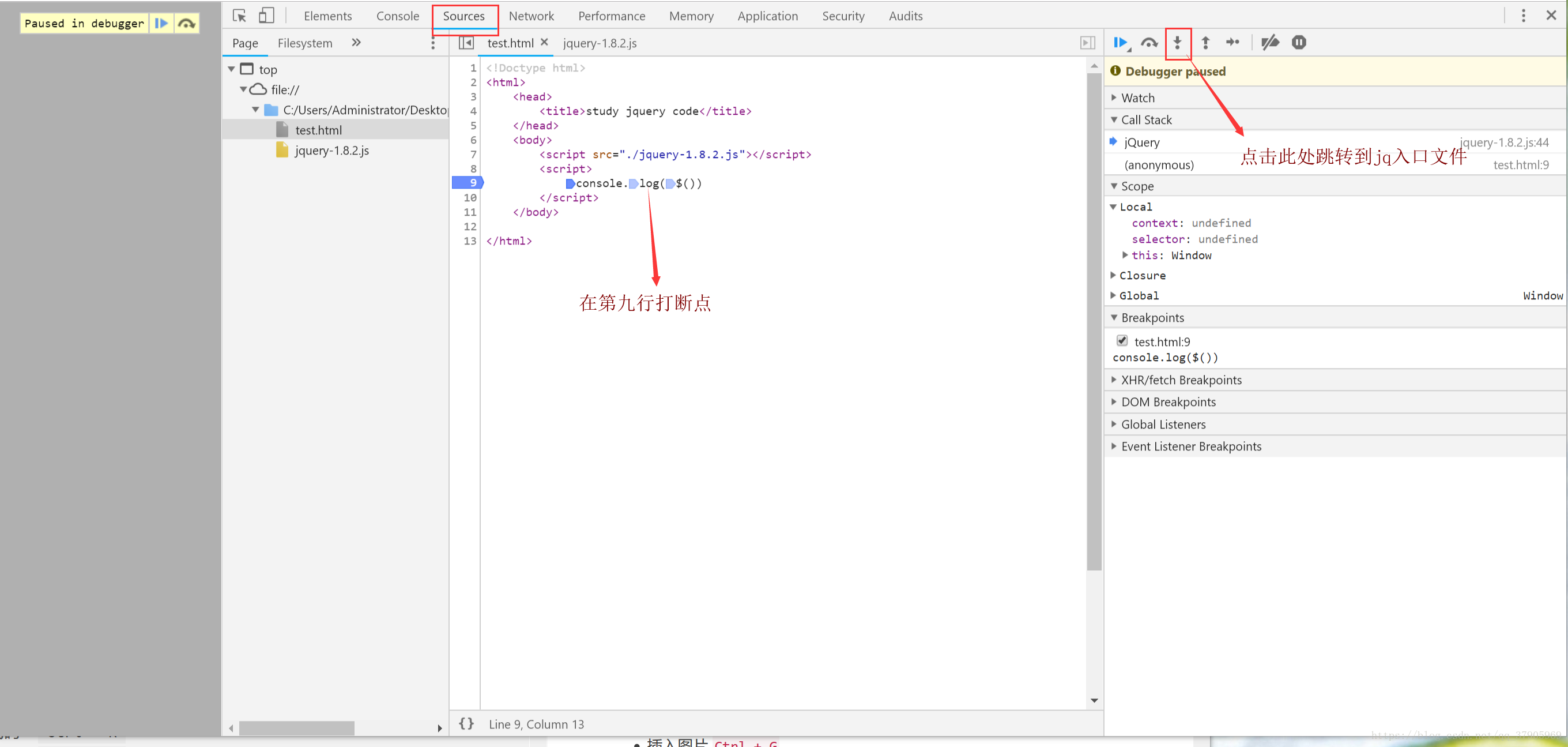Click Step out of current function
The width and height of the screenshot is (1568, 747).
point(1205,43)
